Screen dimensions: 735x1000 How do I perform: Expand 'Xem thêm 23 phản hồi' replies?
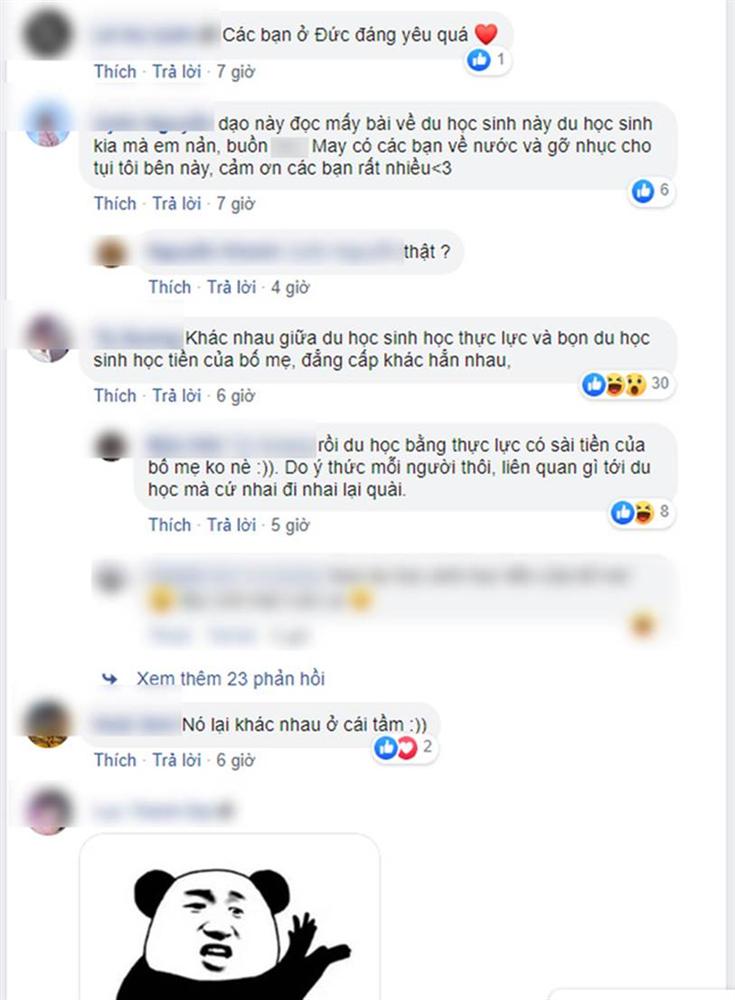click(230, 679)
